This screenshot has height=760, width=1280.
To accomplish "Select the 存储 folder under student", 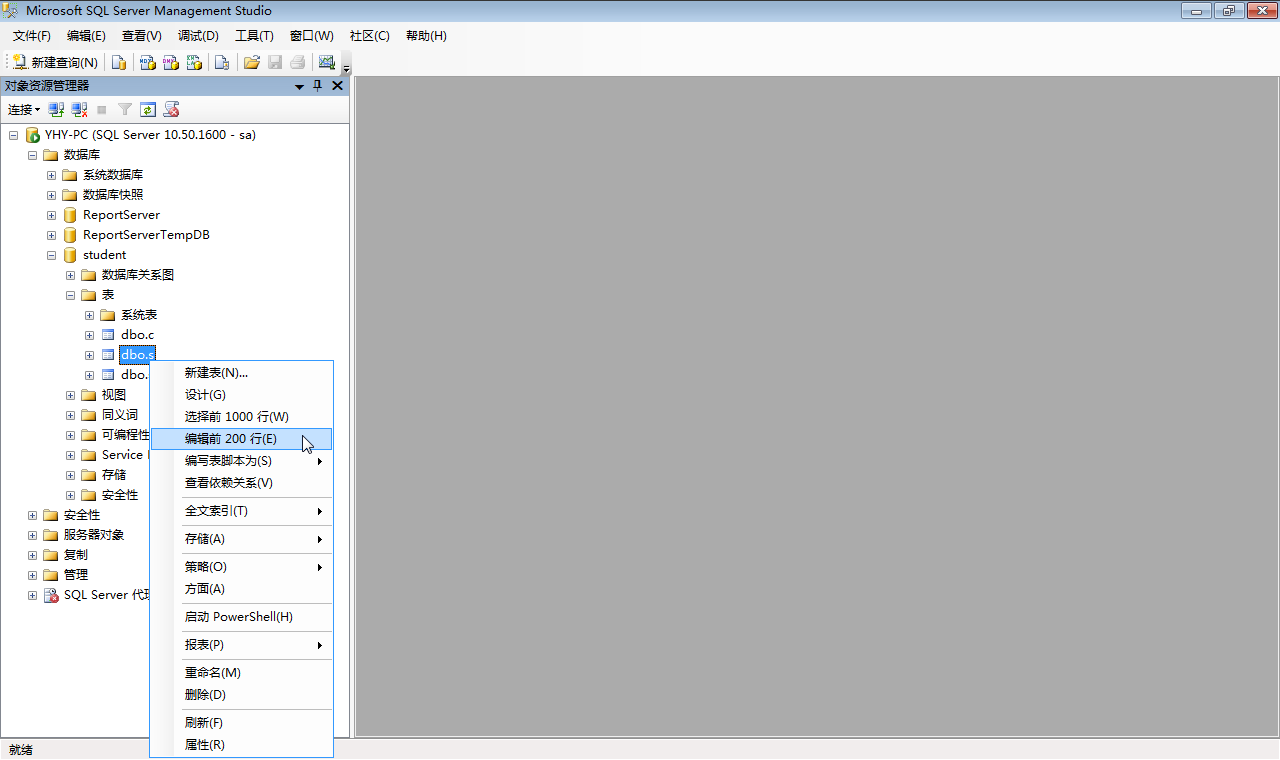I will click(113, 475).
